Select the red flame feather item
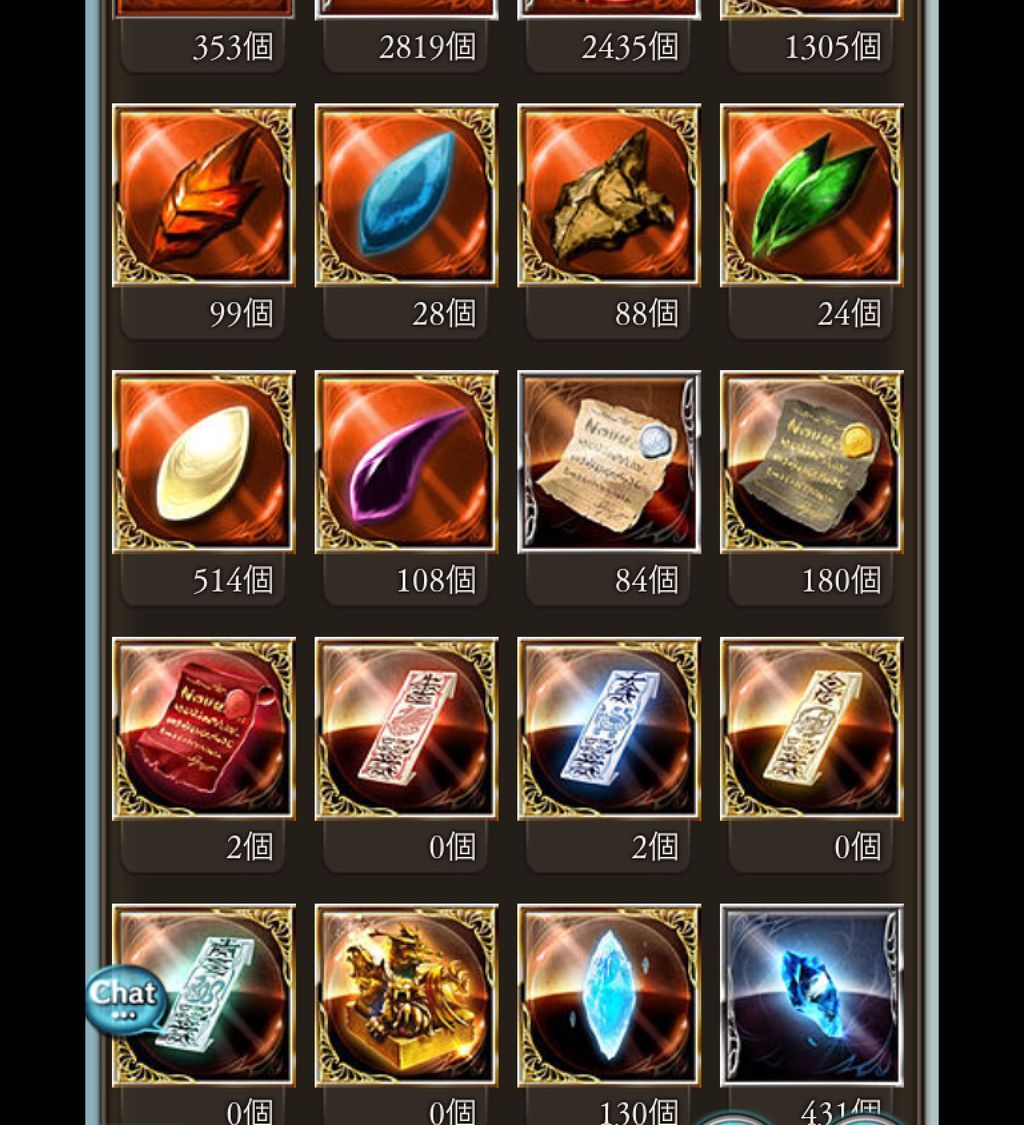The image size is (1024, 1125). point(204,195)
